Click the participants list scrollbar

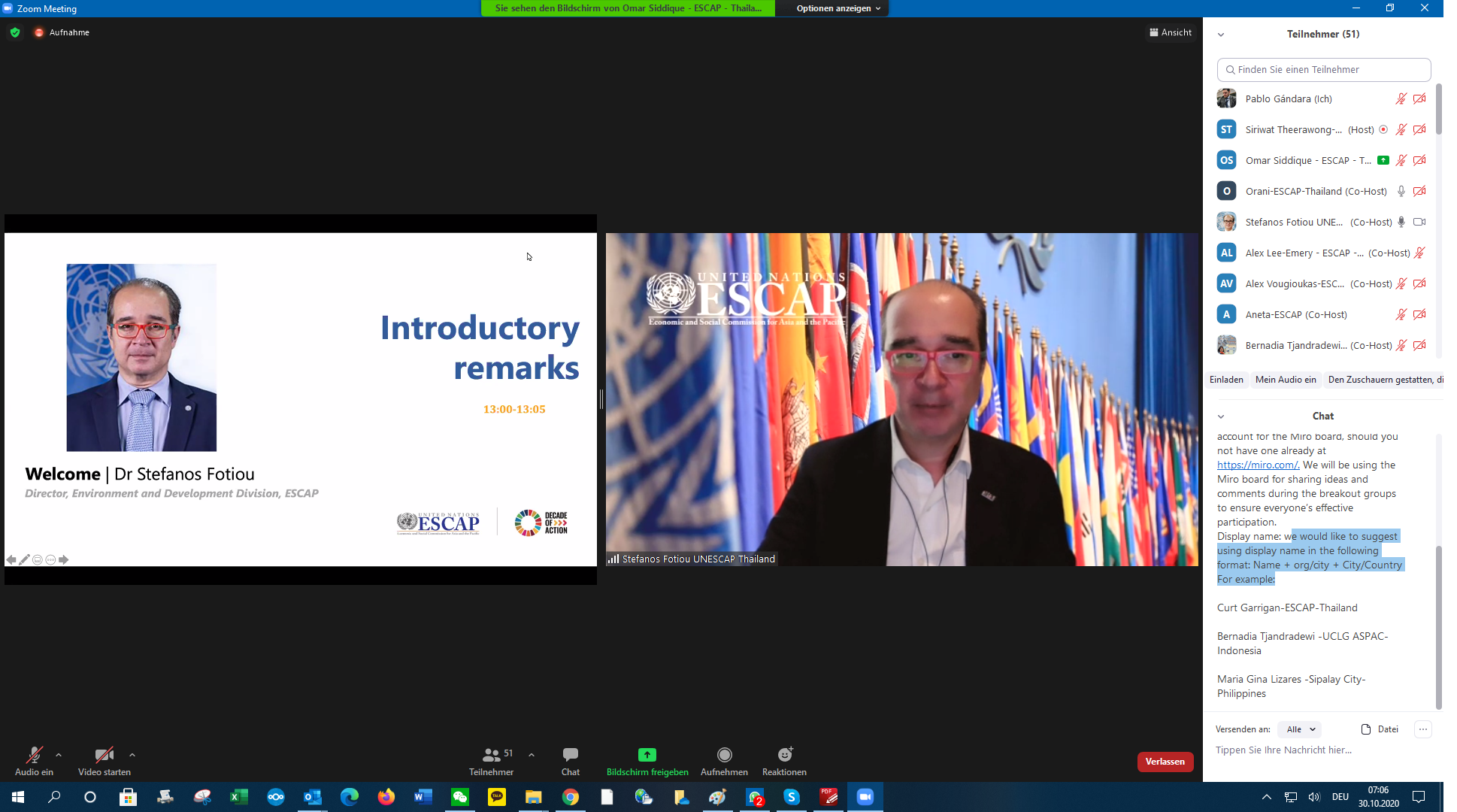point(1438,110)
